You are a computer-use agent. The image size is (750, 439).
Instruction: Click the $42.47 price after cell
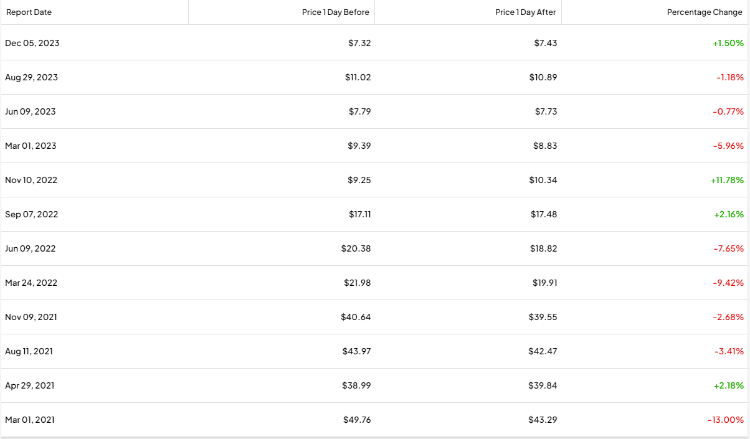tap(543, 351)
